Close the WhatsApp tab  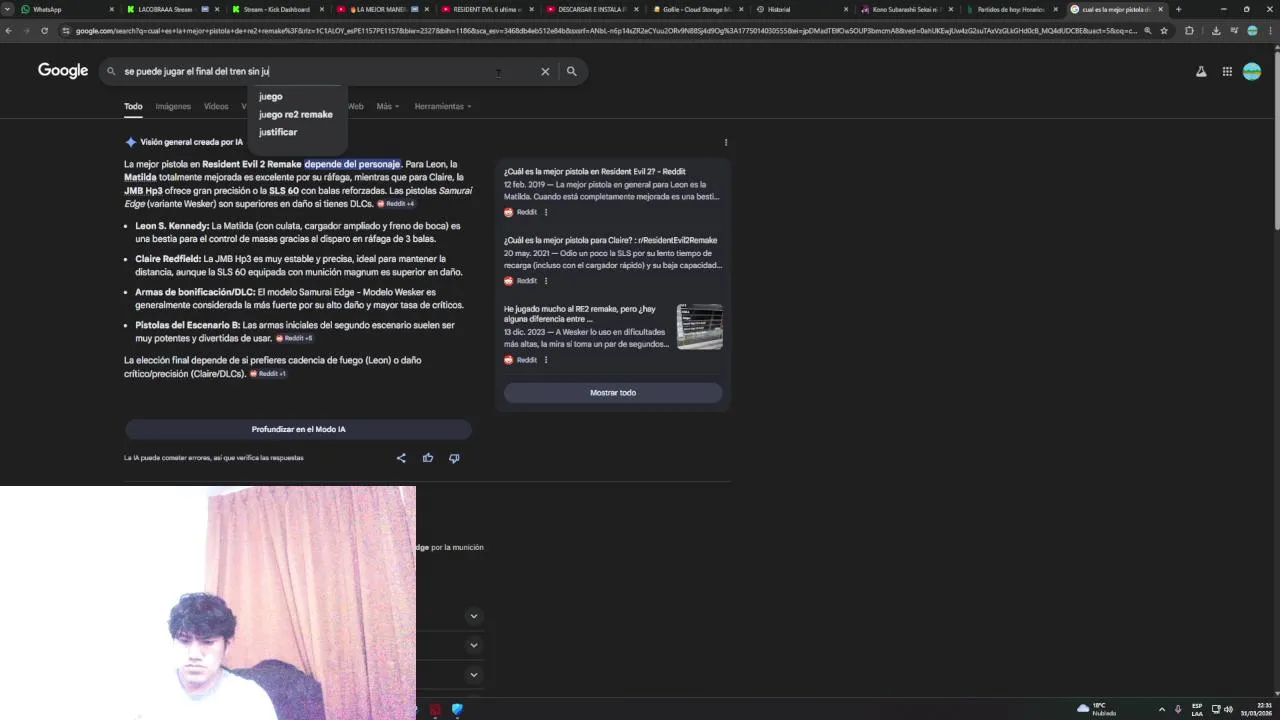coord(112,9)
